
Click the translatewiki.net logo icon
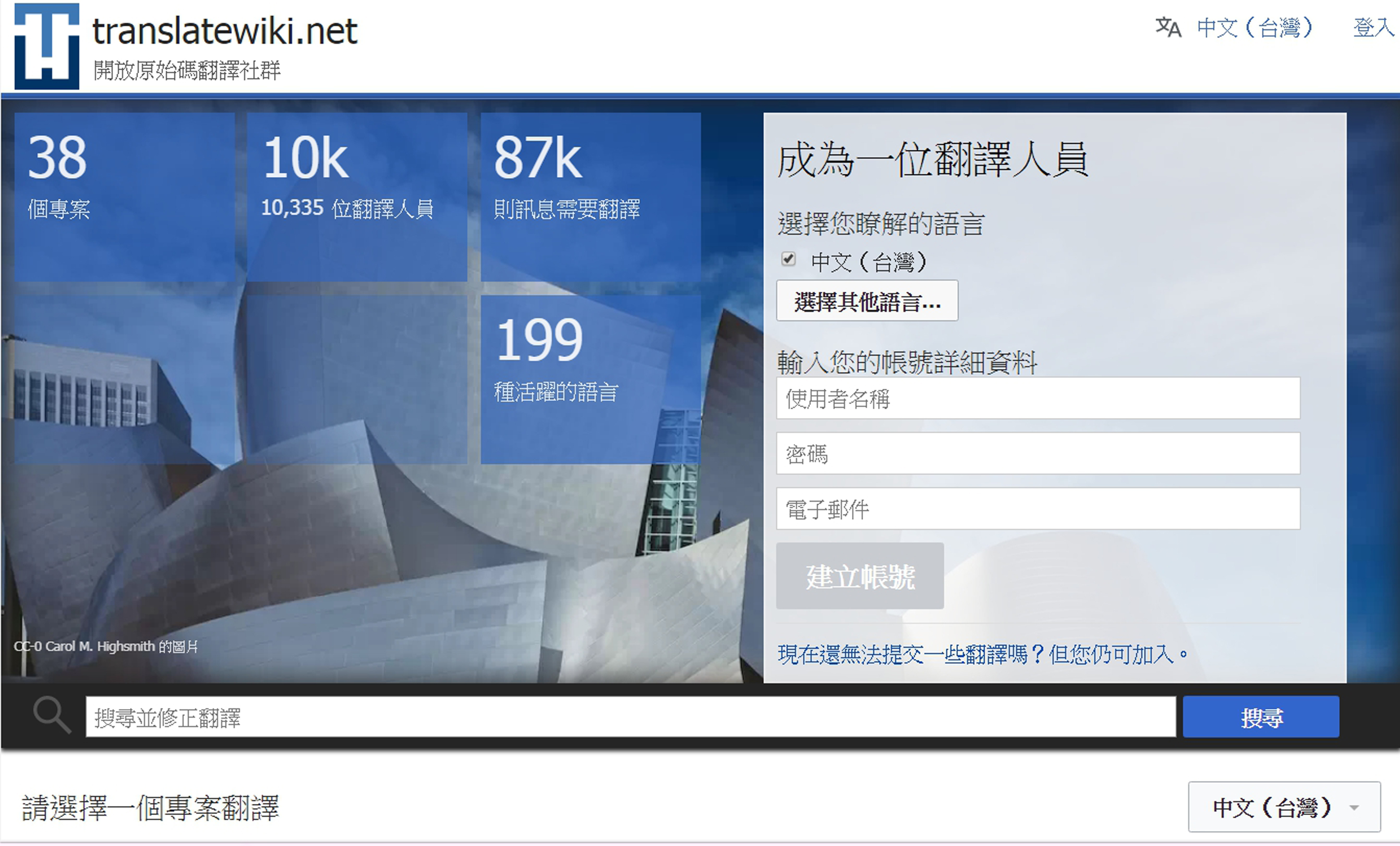[47, 46]
